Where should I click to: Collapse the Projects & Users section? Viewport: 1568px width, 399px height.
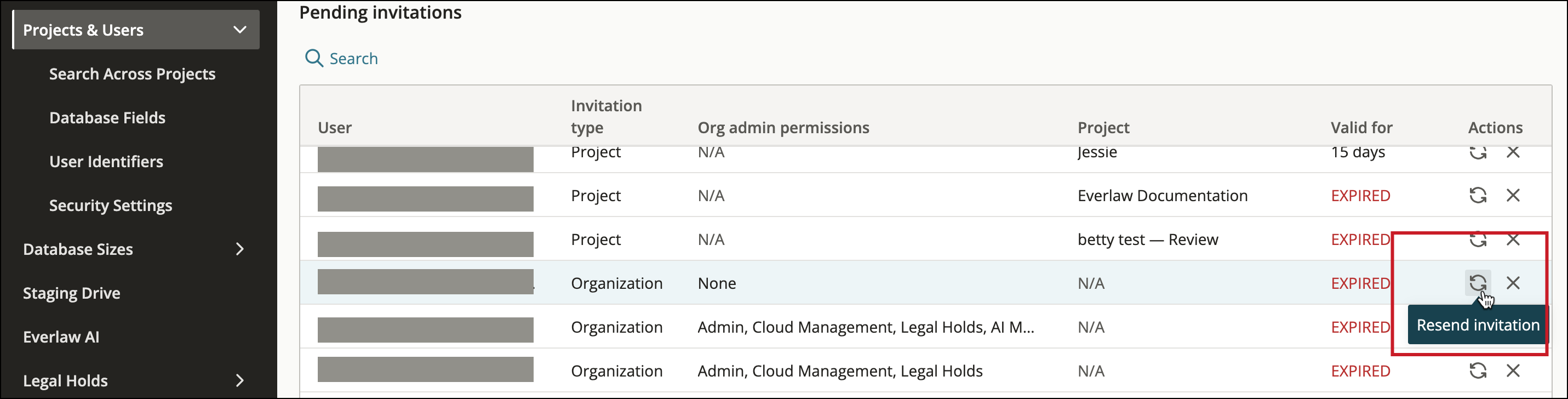click(x=240, y=30)
